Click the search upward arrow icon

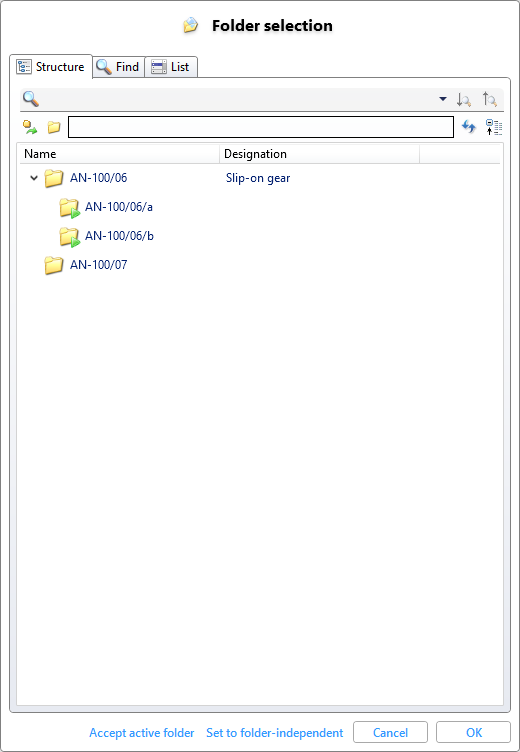(x=490, y=100)
